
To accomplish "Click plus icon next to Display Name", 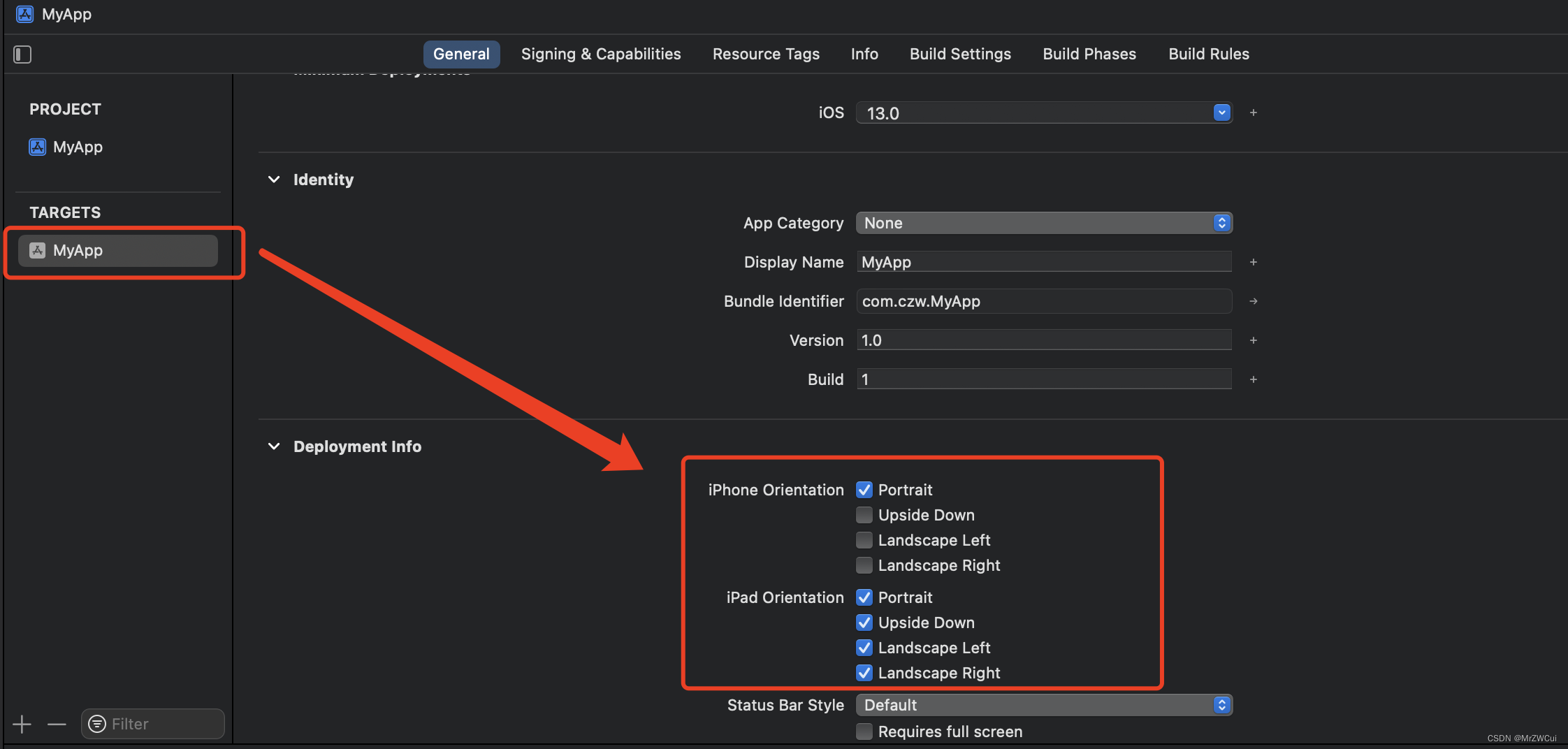I will click(1254, 262).
